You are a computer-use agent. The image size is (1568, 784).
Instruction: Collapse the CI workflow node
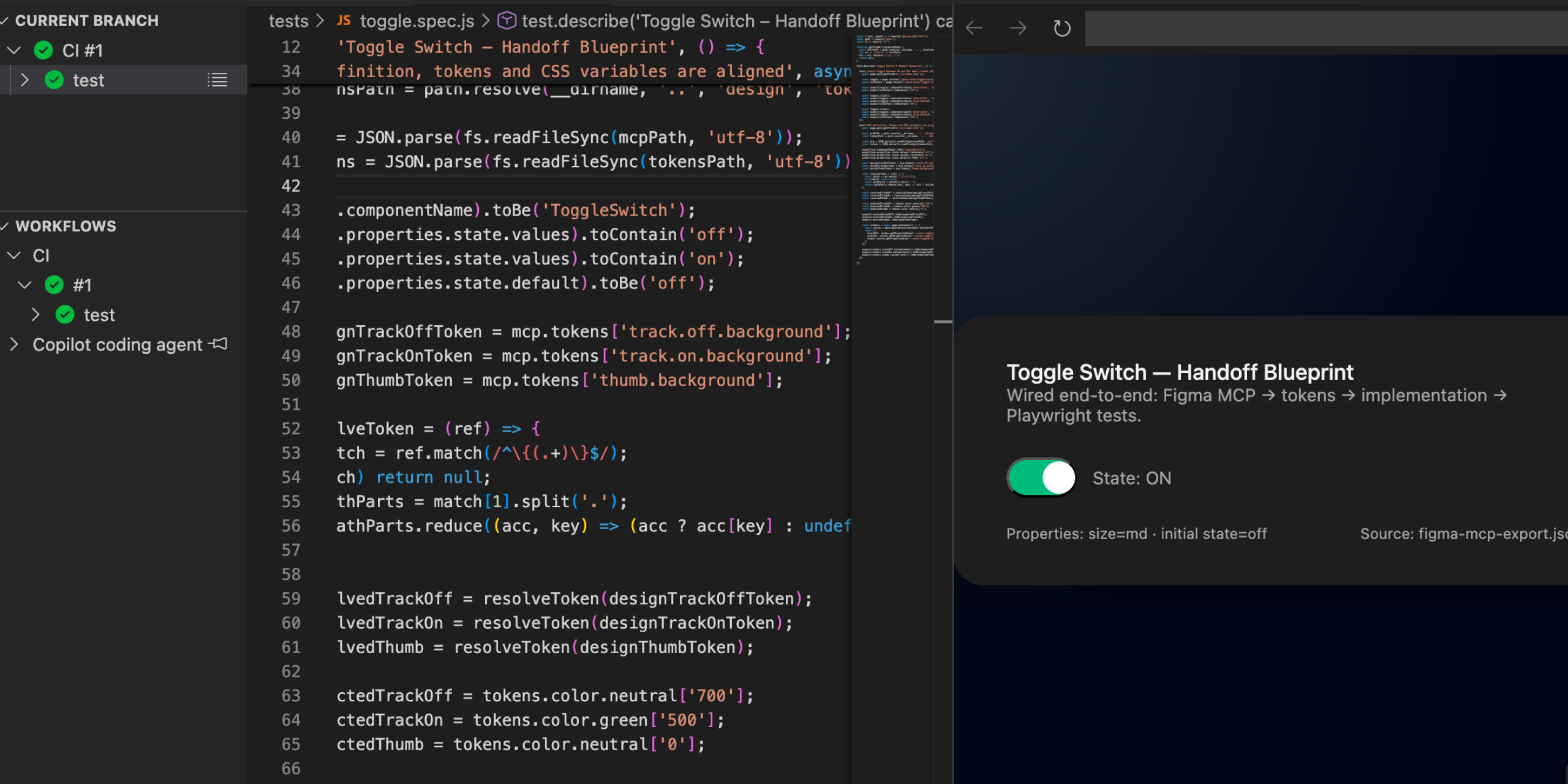[x=13, y=255]
